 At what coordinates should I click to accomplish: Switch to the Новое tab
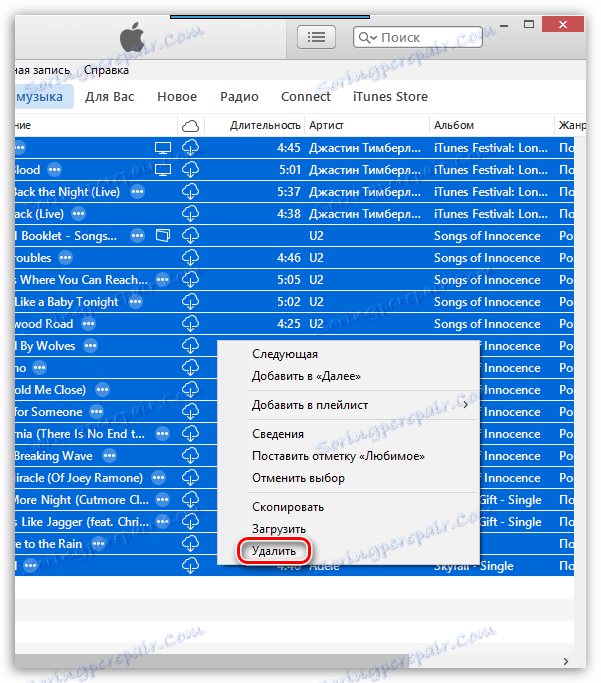[x=177, y=97]
